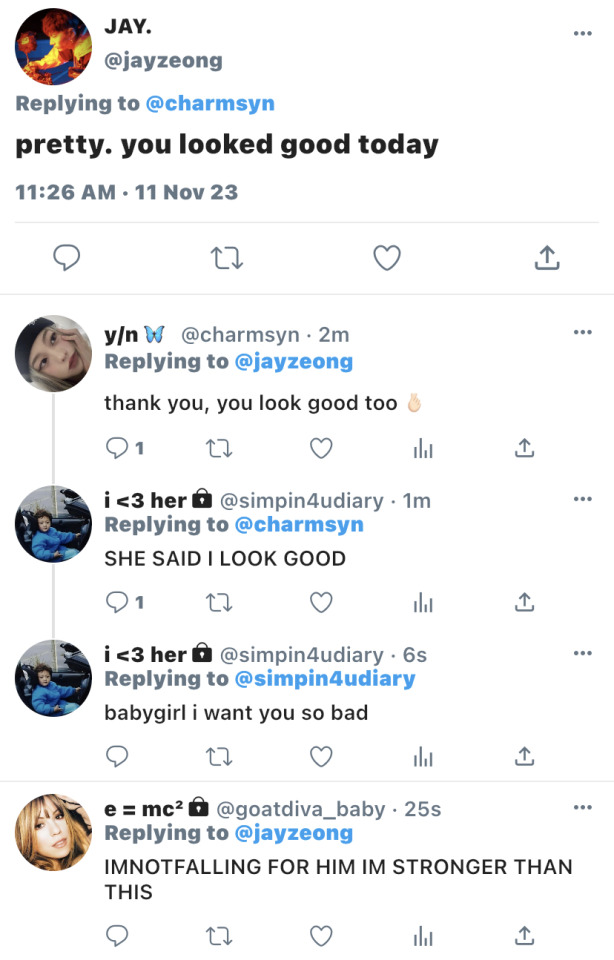This screenshot has width=614, height=960.
Task: Open JAY.'s profile picture
Action: [54, 47]
